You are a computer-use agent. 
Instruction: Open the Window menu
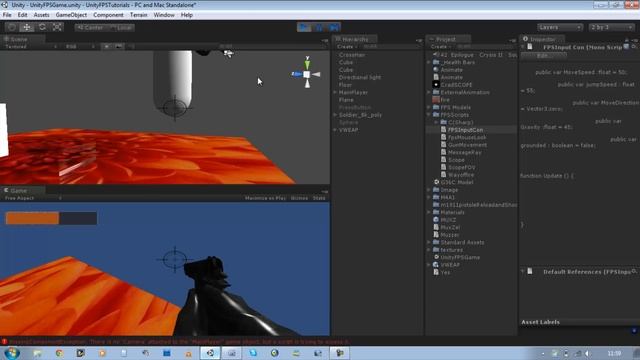(164, 15)
